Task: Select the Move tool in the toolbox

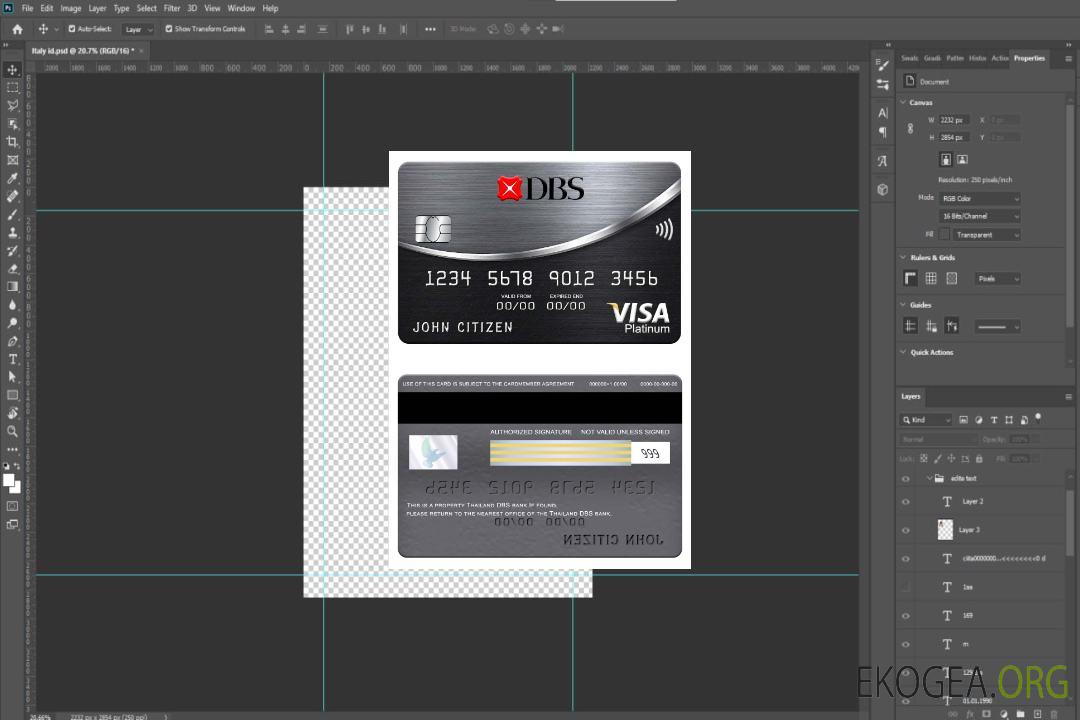Action: (12, 70)
